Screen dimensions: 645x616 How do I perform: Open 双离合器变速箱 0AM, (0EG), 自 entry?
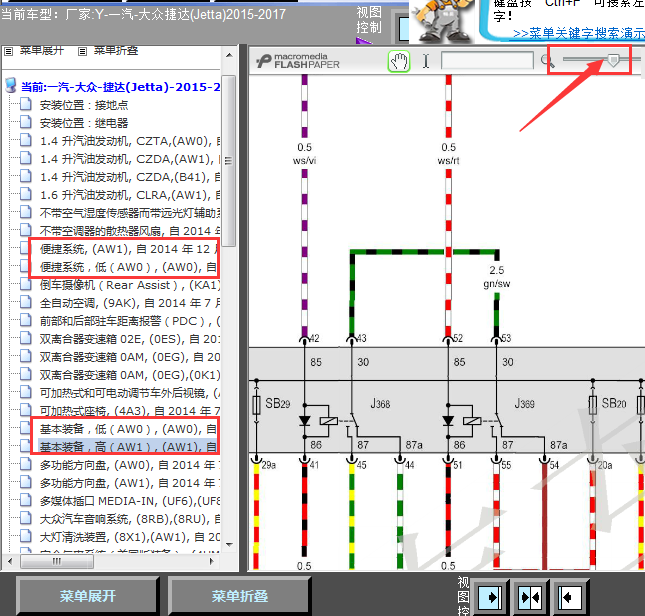(130, 357)
